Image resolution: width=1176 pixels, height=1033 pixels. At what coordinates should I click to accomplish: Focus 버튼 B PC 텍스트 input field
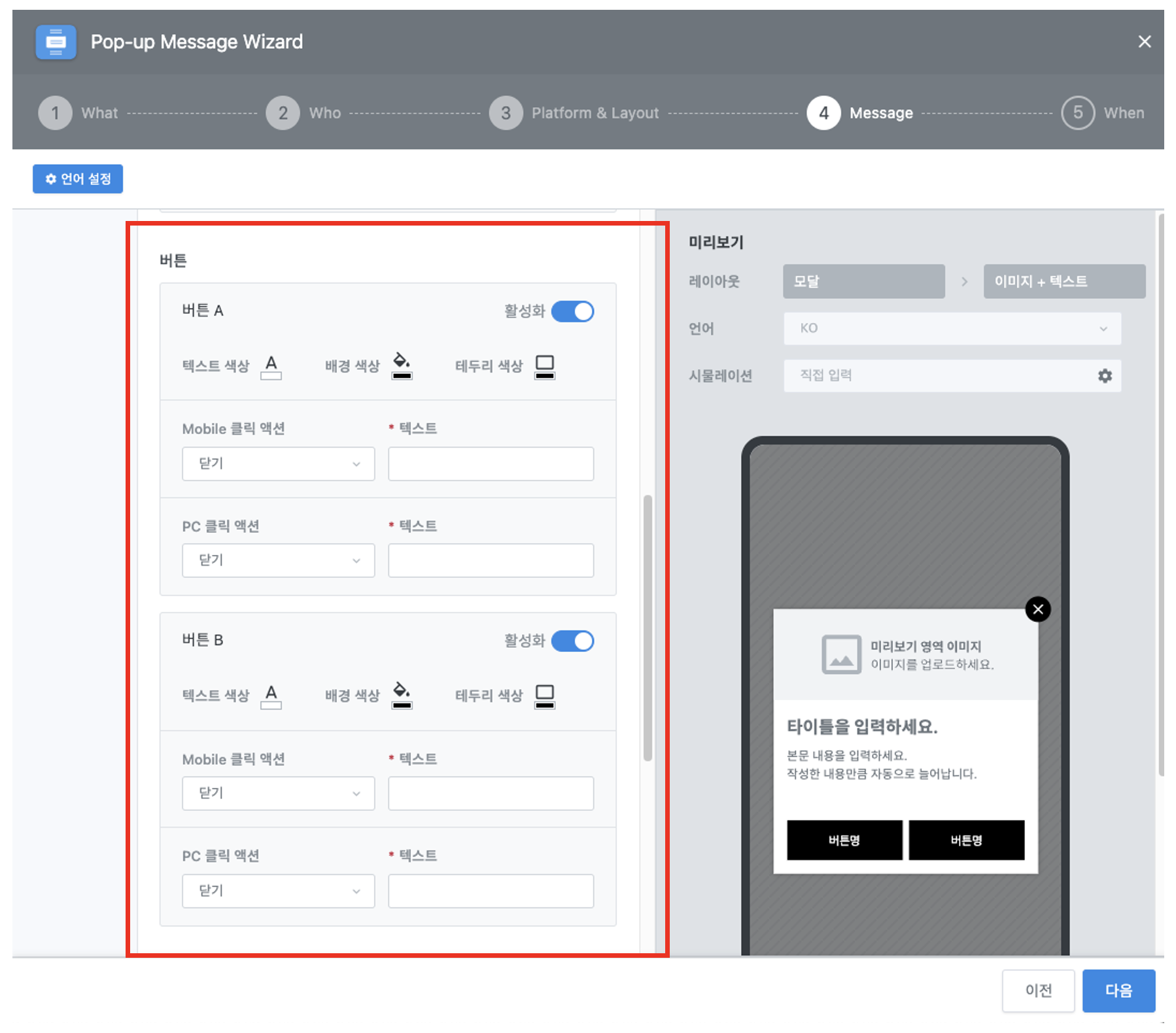(x=491, y=890)
